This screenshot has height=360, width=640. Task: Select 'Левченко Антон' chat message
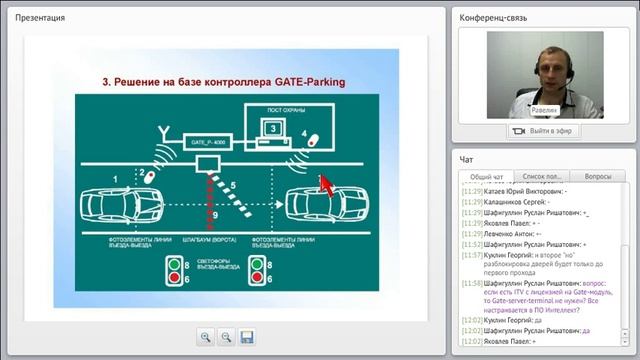502,234
